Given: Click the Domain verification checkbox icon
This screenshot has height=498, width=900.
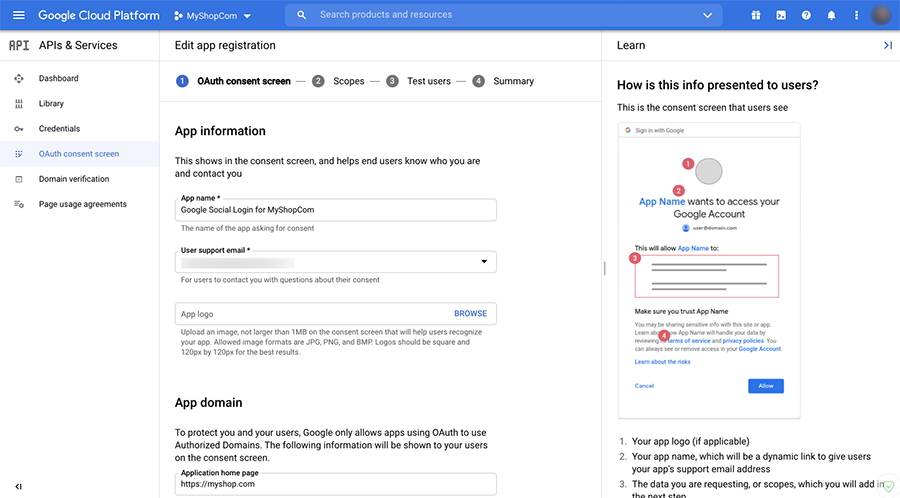Looking at the screenshot, I should (19, 180).
